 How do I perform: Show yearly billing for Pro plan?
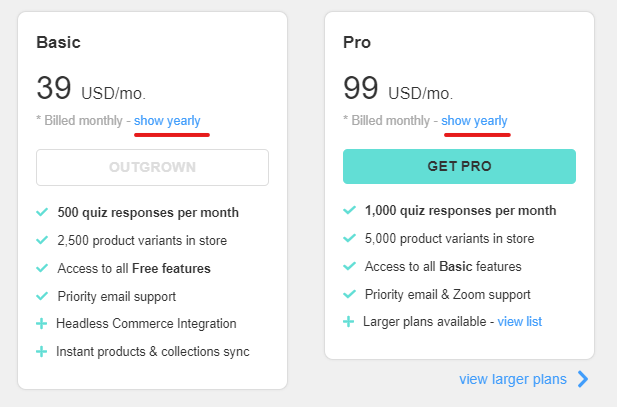coord(474,120)
